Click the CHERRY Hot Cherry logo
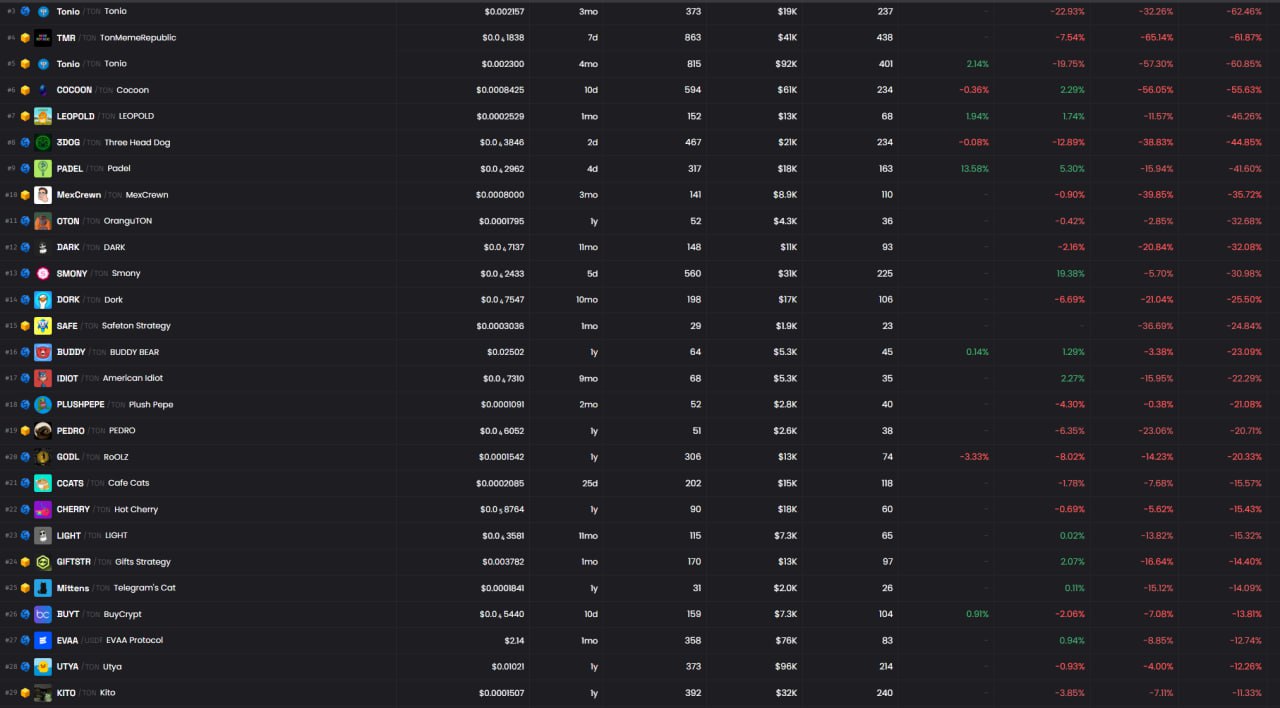Image resolution: width=1280 pixels, height=708 pixels. tap(43, 509)
